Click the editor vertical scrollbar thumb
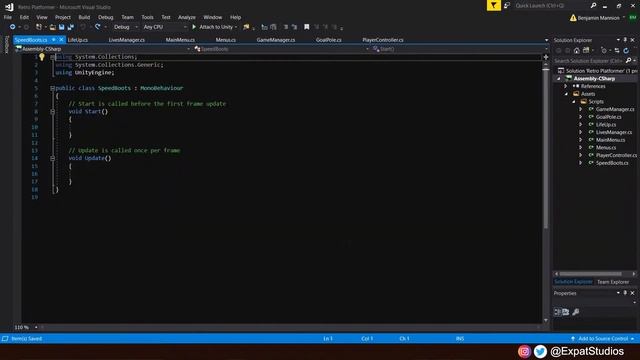The width and height of the screenshot is (640, 360). [x=546, y=147]
